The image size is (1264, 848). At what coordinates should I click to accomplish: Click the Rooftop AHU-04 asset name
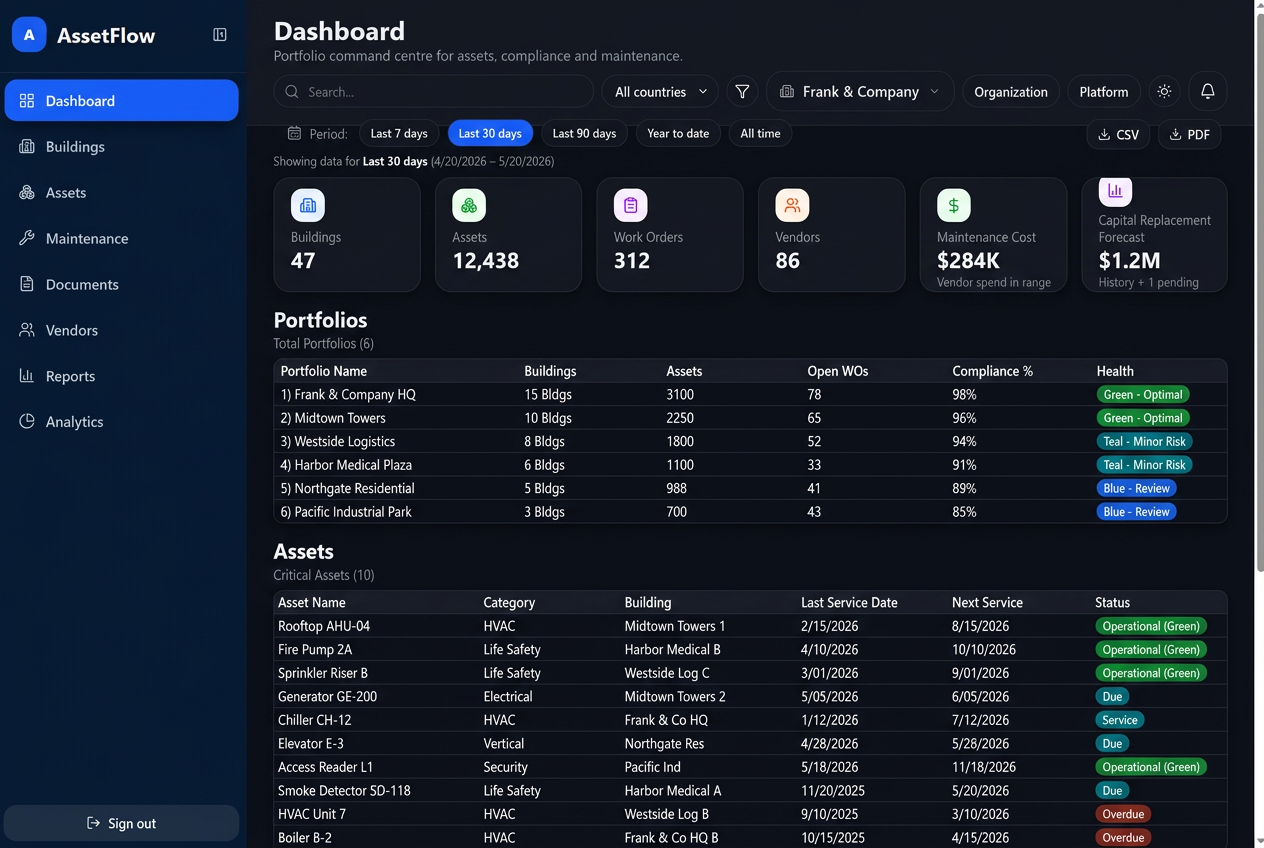pos(324,626)
